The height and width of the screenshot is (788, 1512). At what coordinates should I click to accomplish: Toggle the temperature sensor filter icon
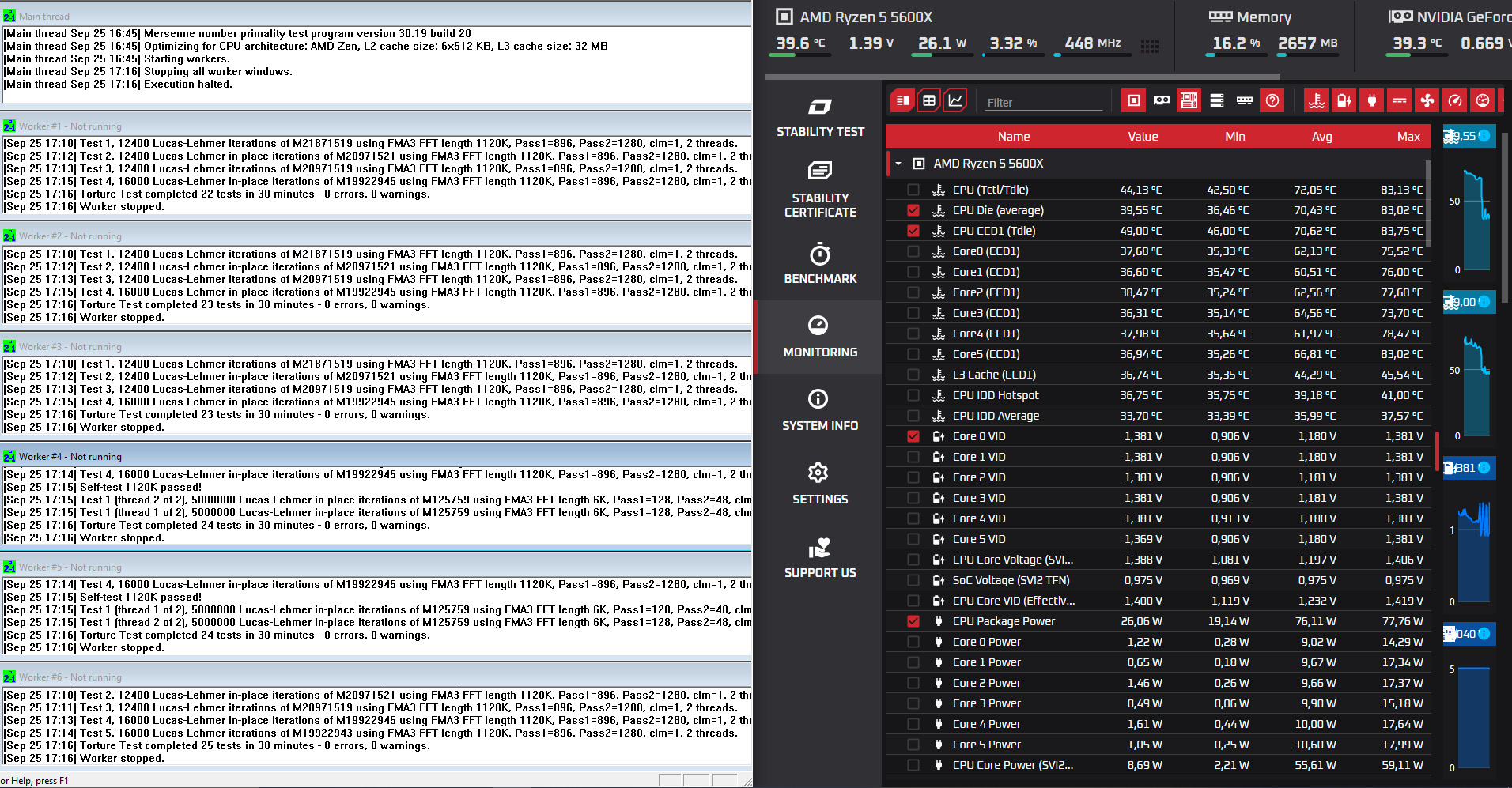(x=1317, y=100)
